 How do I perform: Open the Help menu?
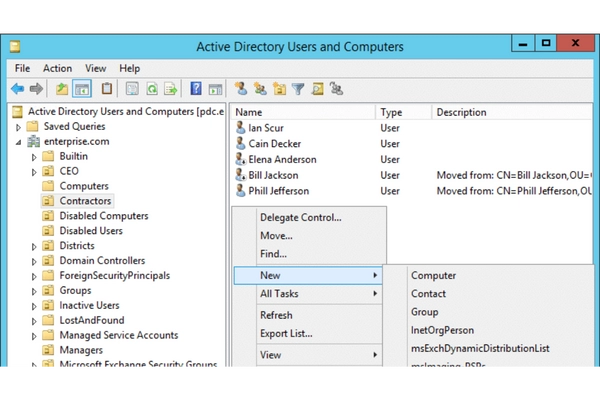(x=129, y=68)
